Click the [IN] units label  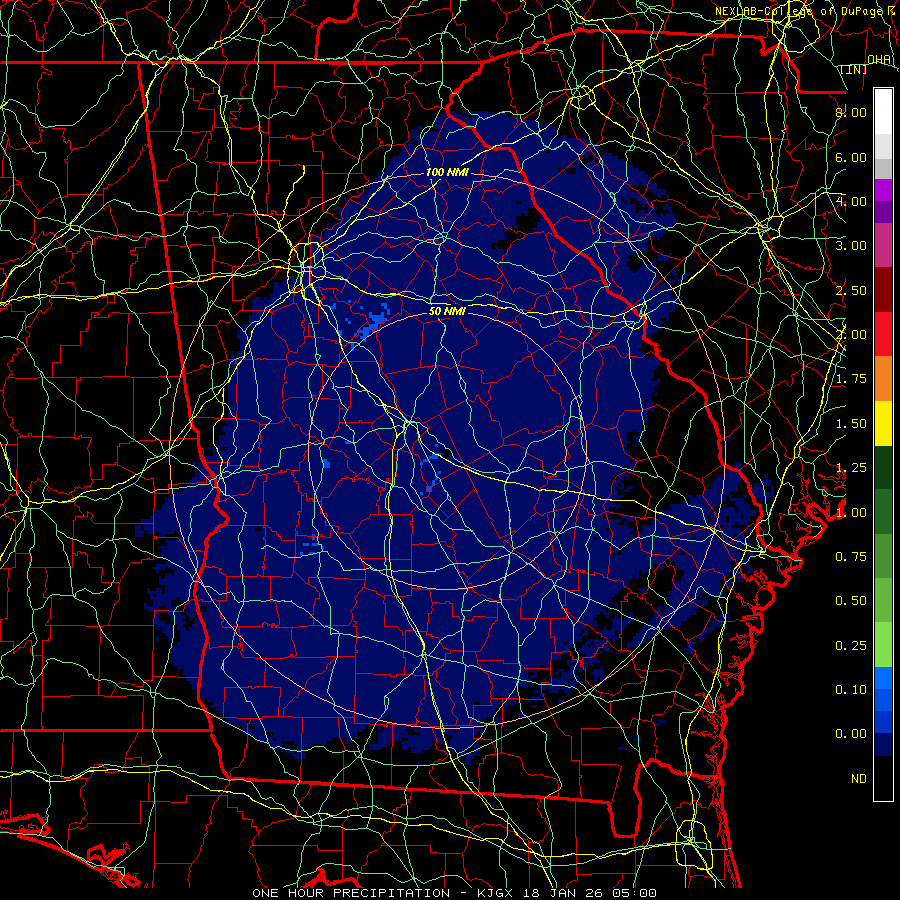[854, 69]
